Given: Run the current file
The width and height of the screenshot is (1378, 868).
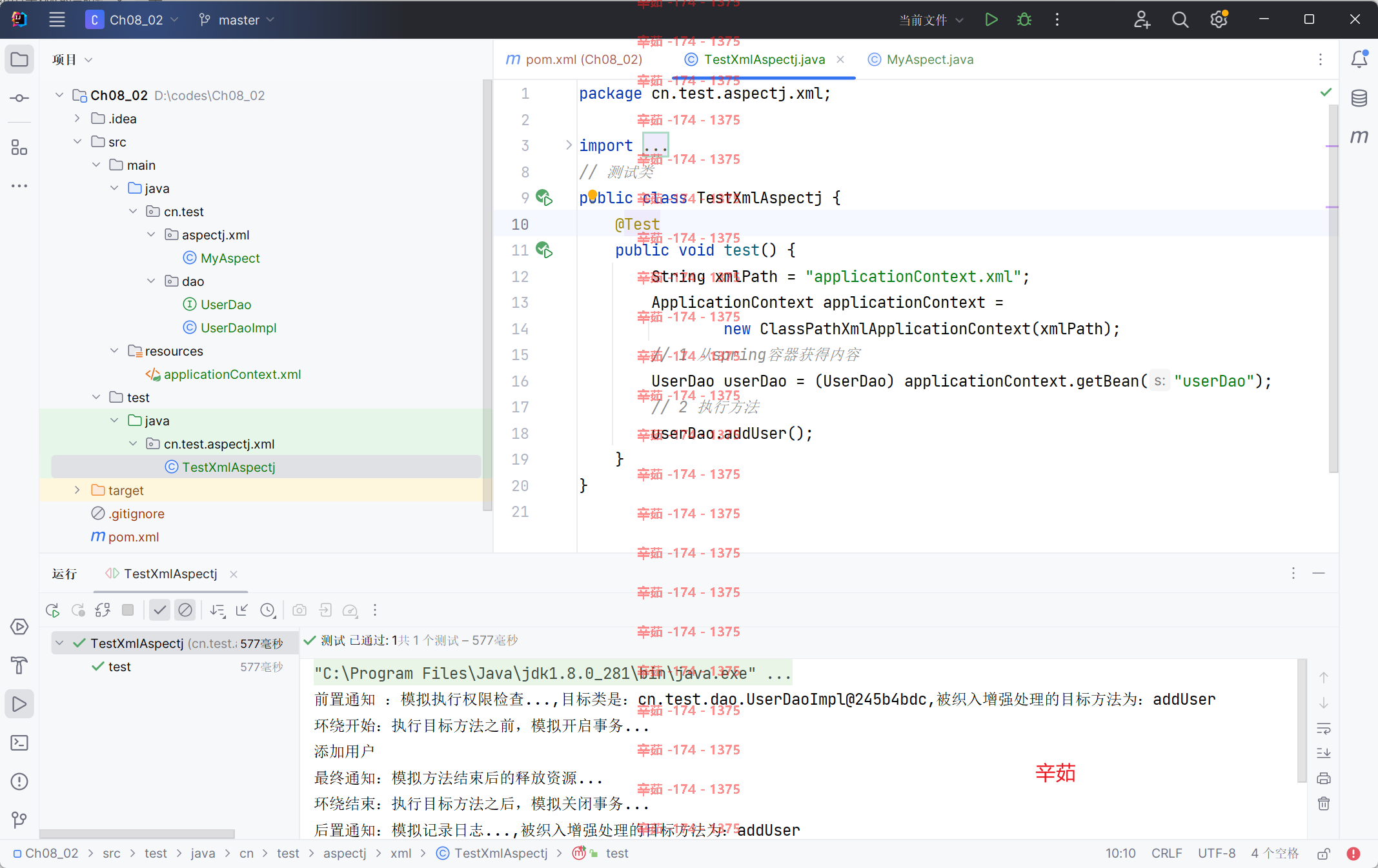Looking at the screenshot, I should 991,20.
